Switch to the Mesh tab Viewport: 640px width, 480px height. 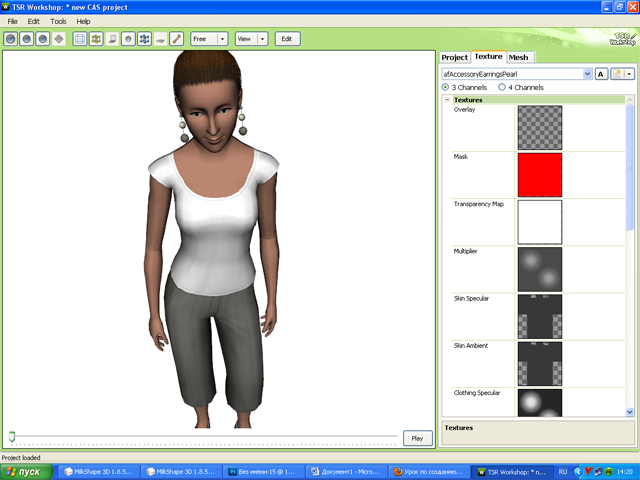(x=519, y=58)
